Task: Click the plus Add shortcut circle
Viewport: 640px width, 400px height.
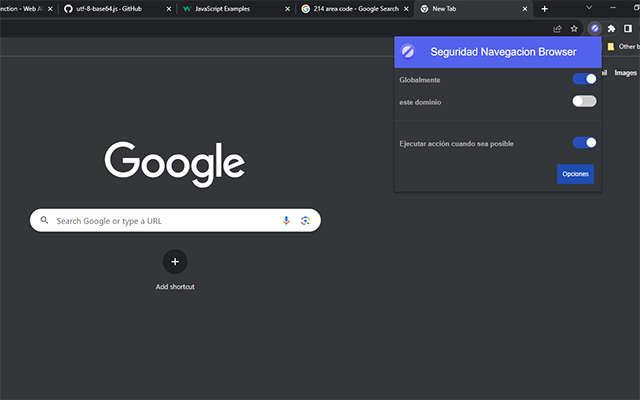Action: point(175,262)
